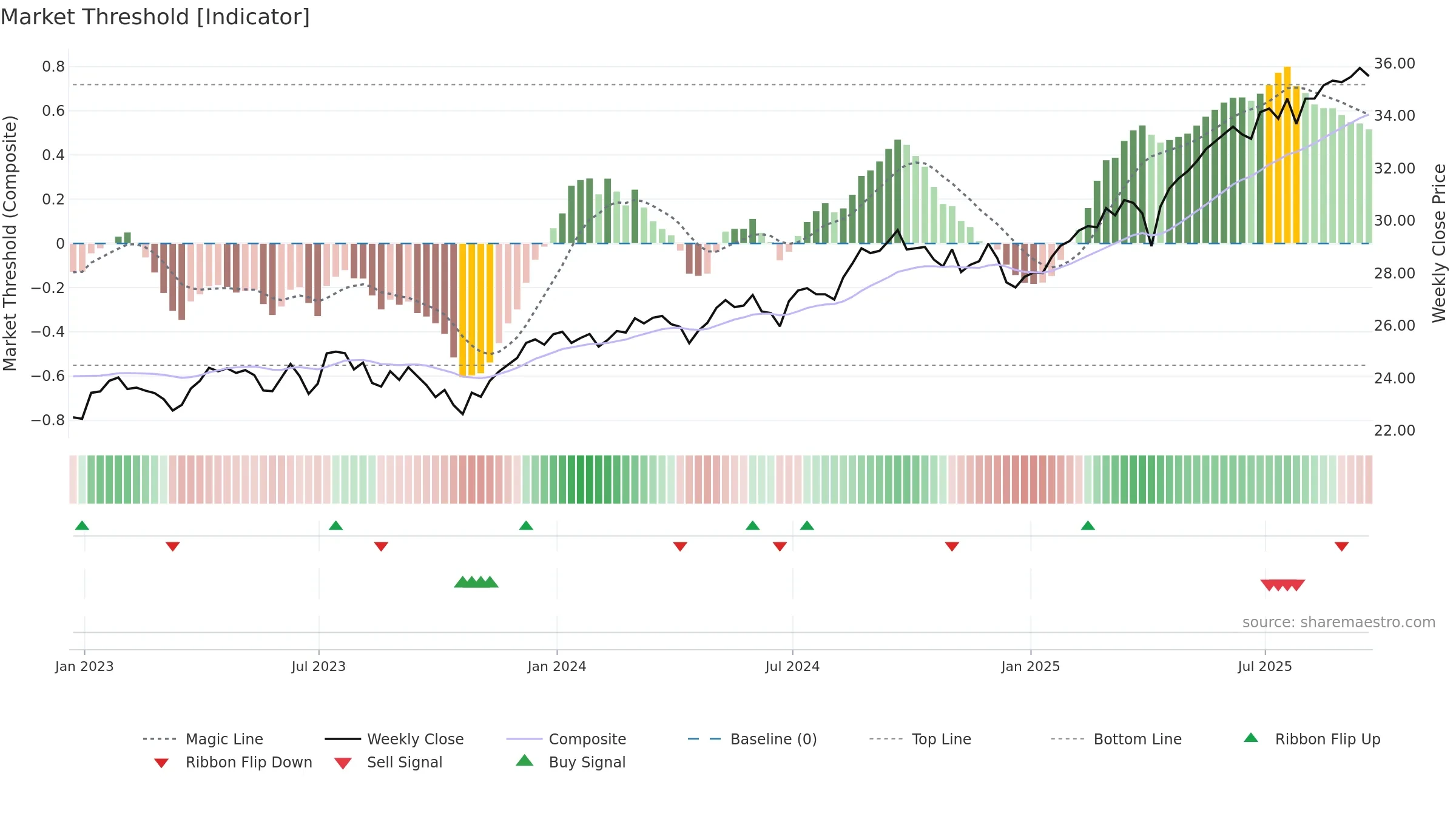Click the last Ribbon Flip Down marker after Jul 2025
The height and width of the screenshot is (819, 1456).
[1341, 547]
